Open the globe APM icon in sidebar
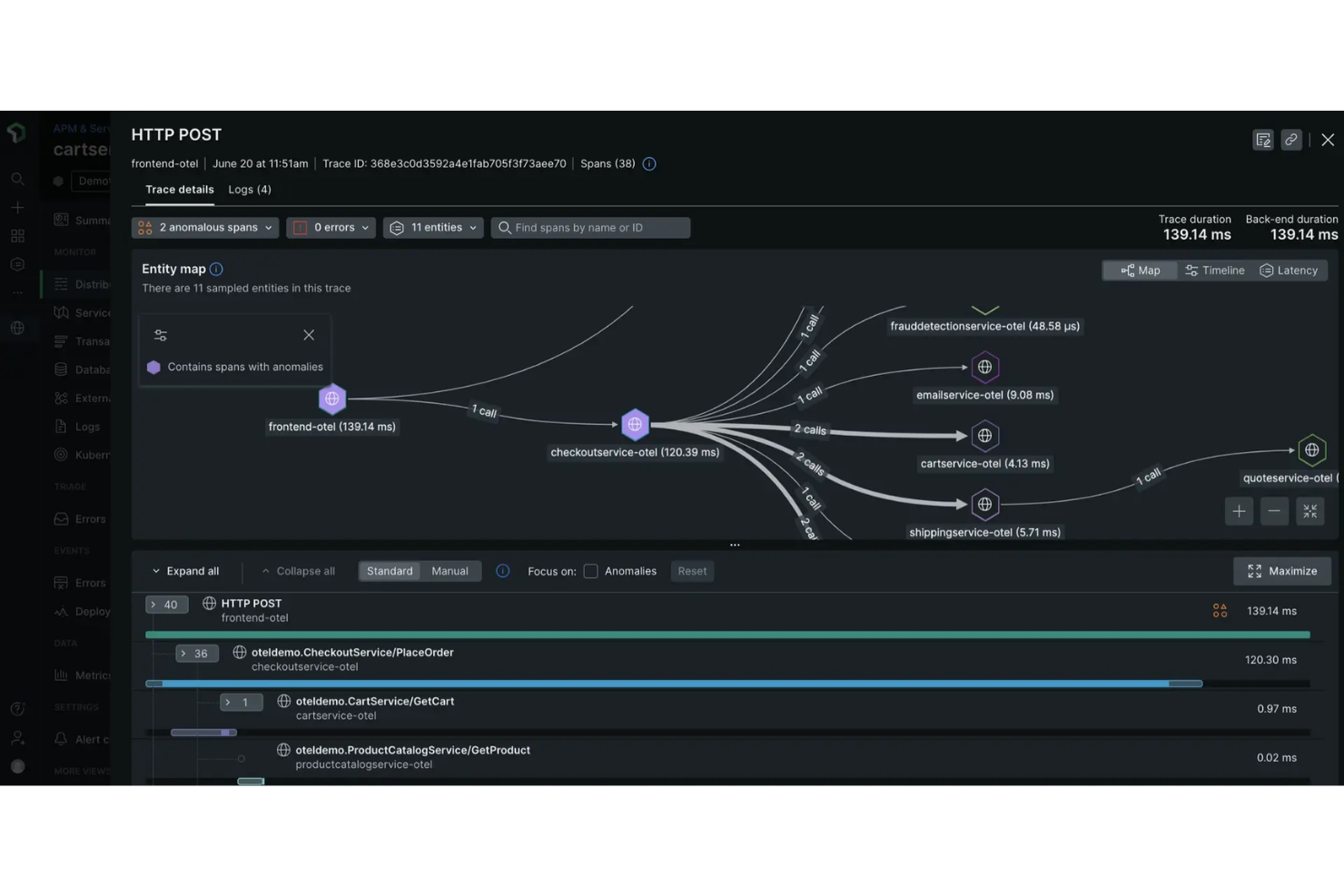1344x896 pixels. (x=17, y=328)
